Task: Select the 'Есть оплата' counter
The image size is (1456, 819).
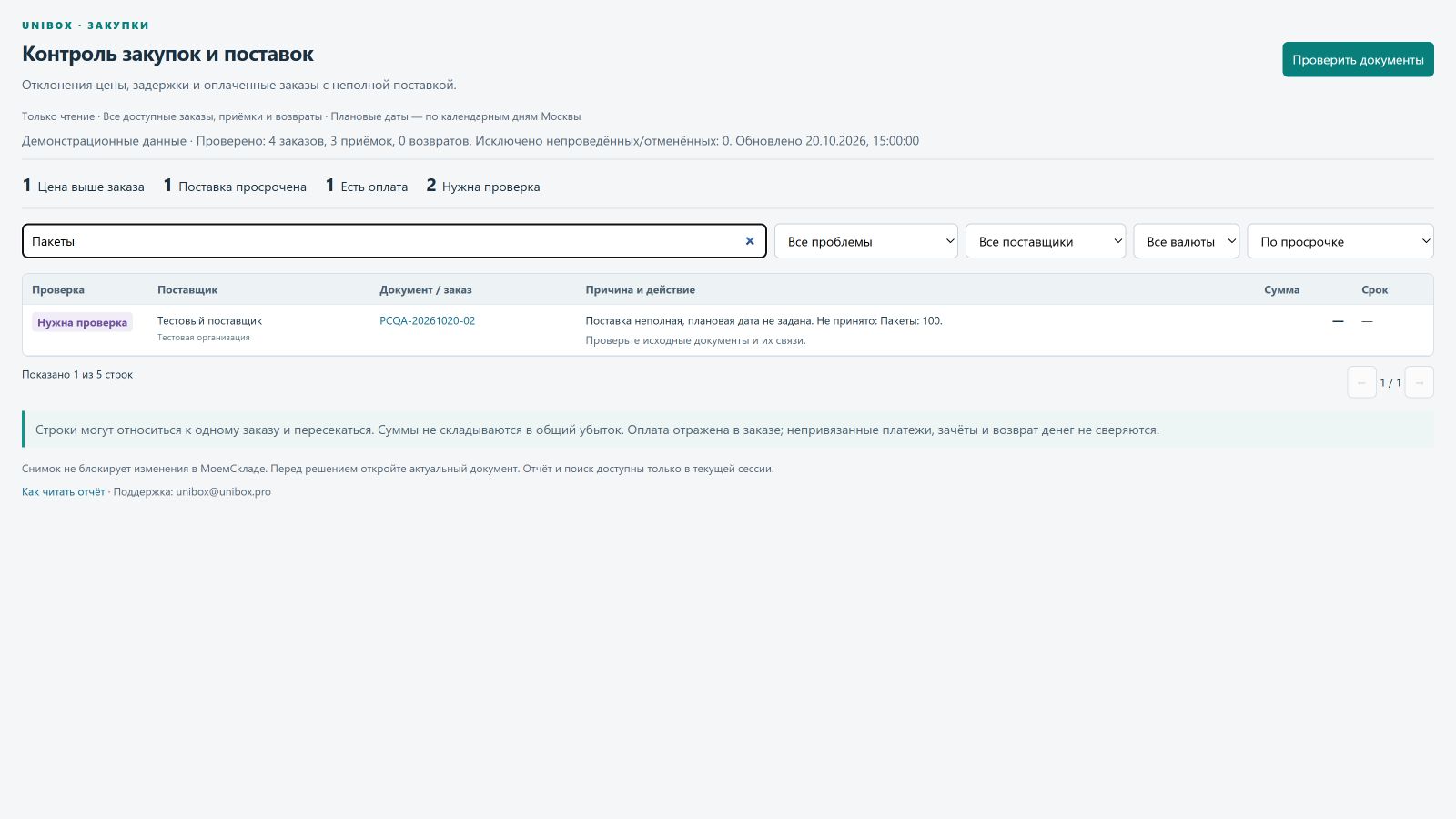Action: pos(367,186)
